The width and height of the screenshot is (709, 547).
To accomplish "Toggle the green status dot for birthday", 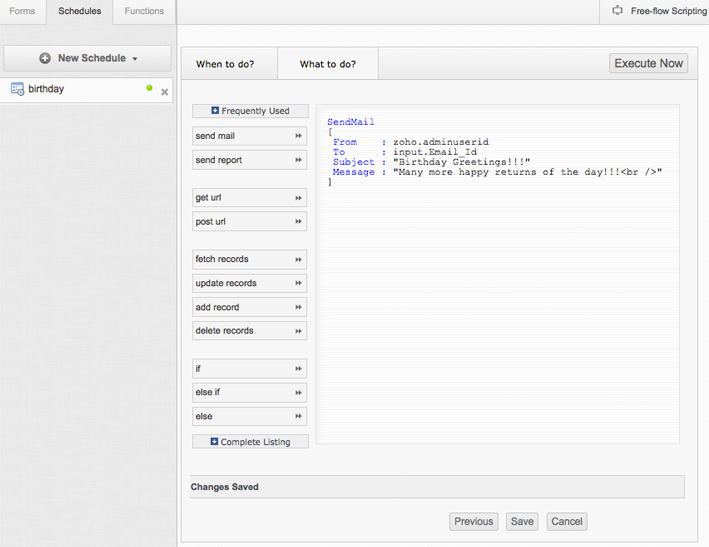I will click(x=150, y=88).
